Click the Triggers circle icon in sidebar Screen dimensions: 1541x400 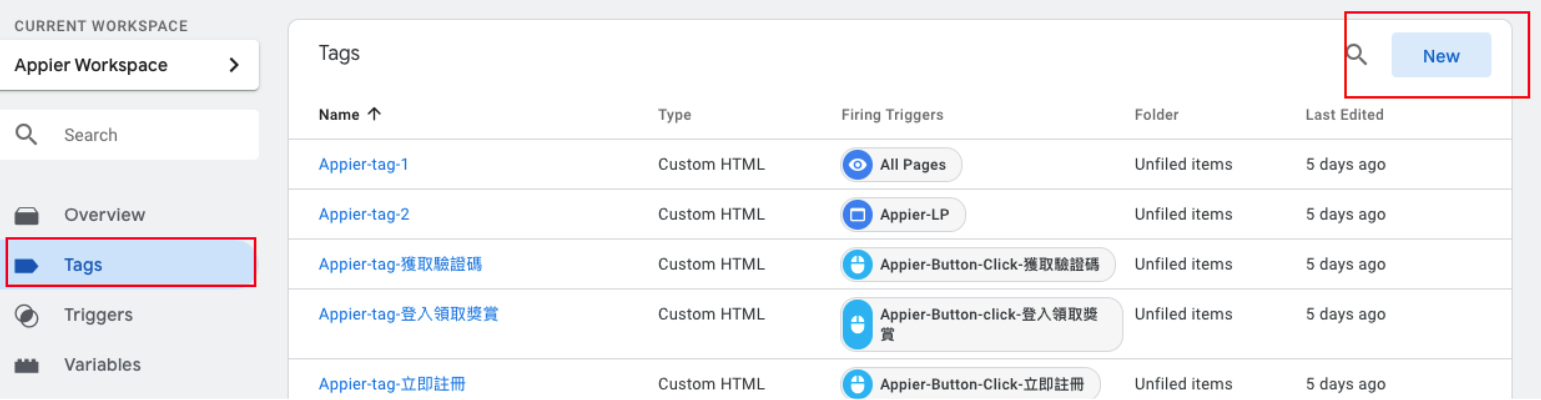[28, 315]
